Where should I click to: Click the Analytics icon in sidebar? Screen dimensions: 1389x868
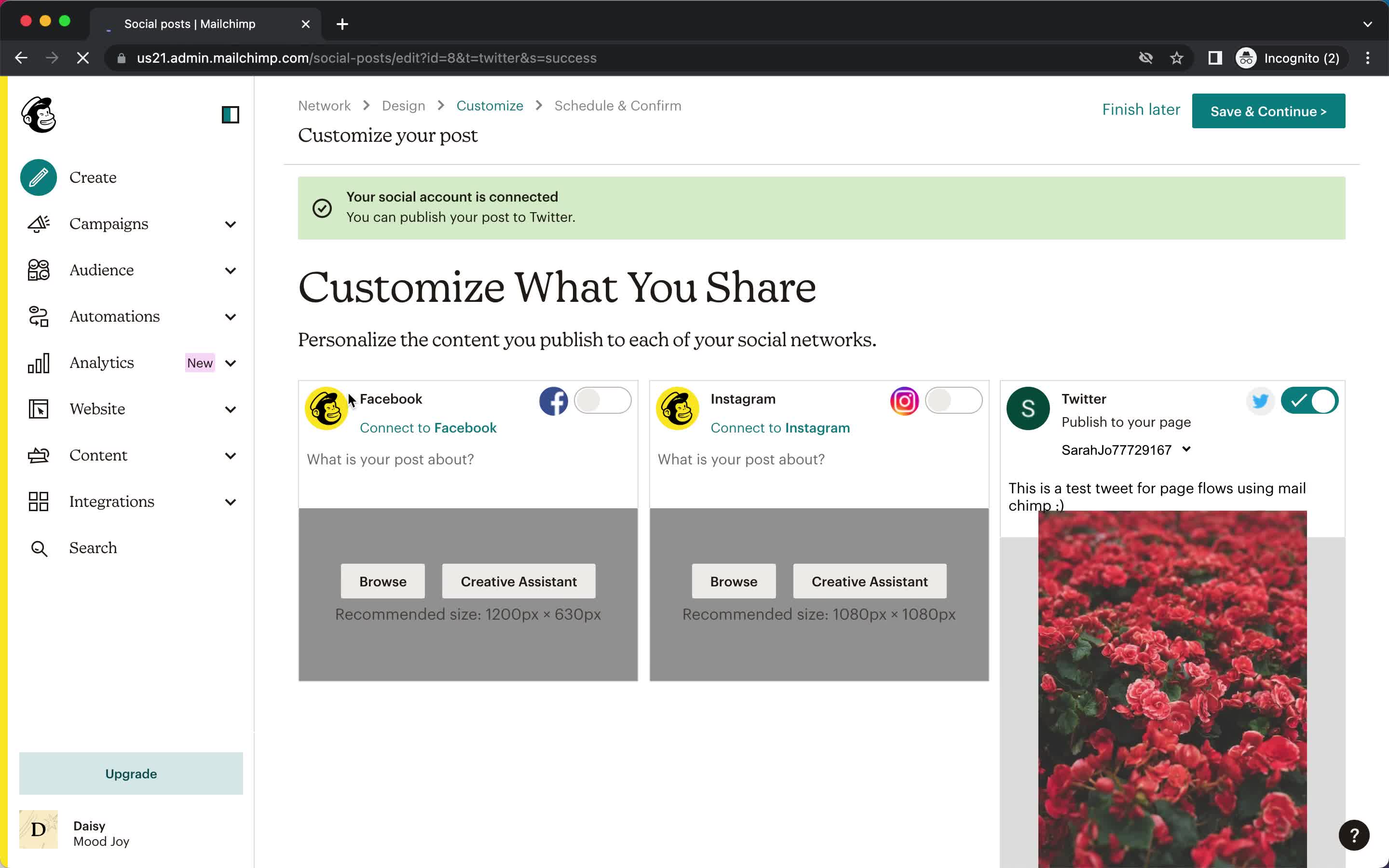[38, 363]
